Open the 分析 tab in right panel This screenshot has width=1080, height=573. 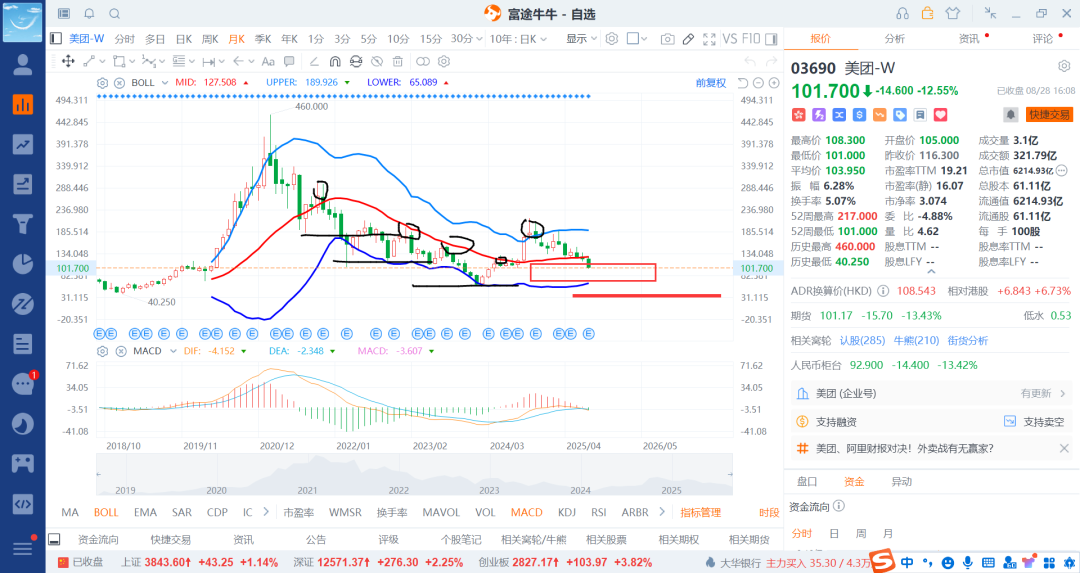click(895, 39)
